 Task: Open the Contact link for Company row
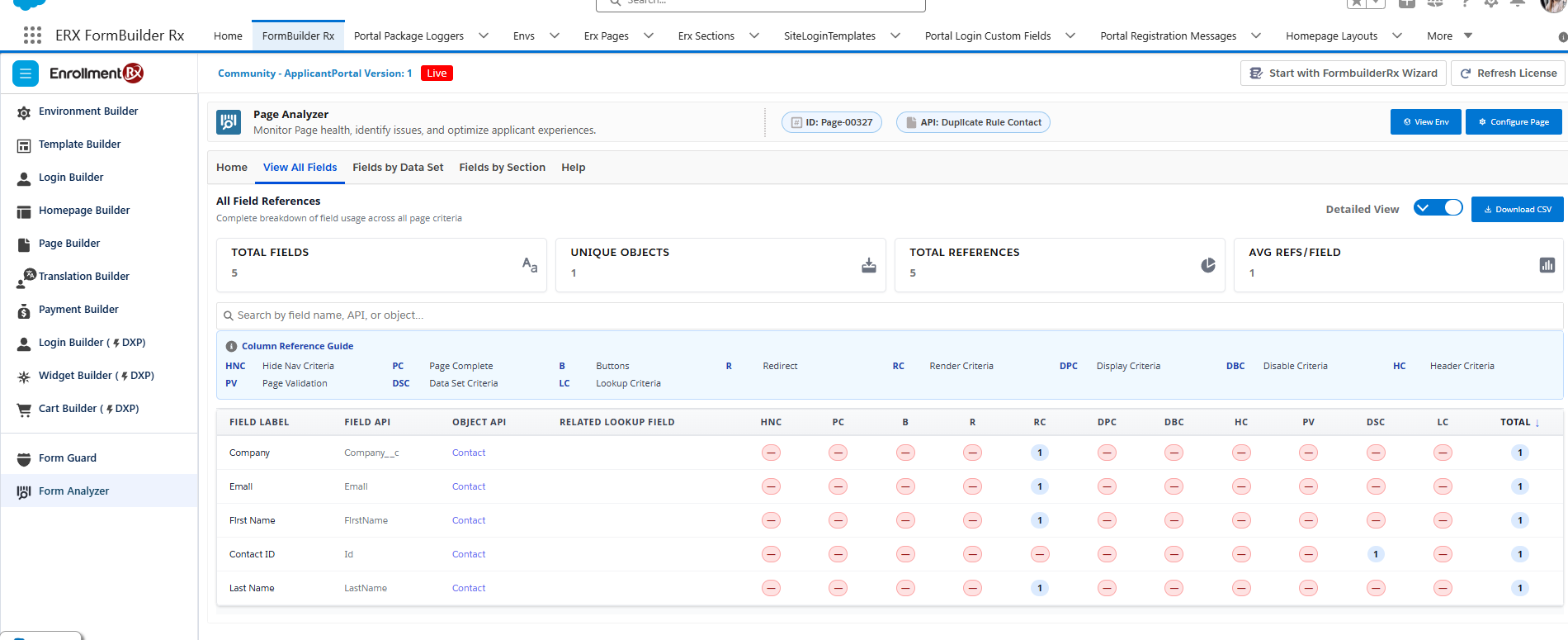469,453
